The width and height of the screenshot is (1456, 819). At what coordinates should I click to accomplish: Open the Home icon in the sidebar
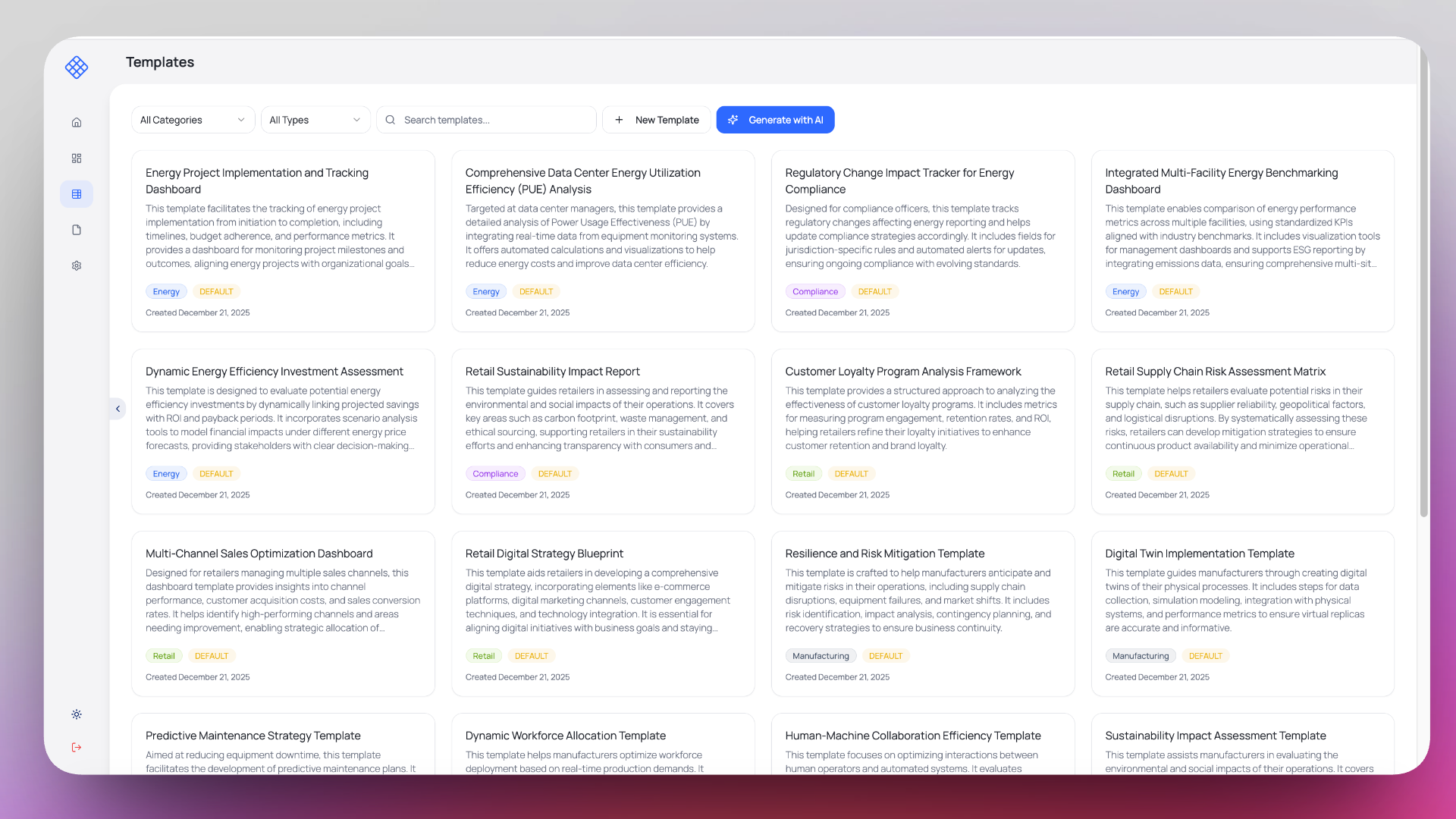[76, 121]
